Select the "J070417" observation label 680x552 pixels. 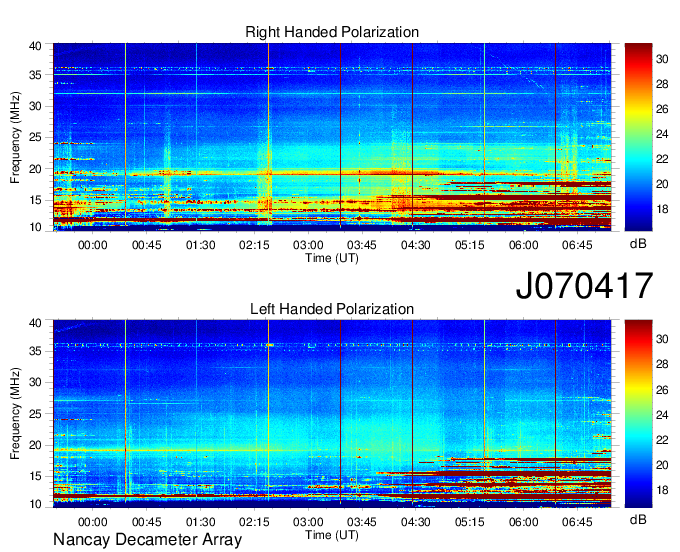584,285
